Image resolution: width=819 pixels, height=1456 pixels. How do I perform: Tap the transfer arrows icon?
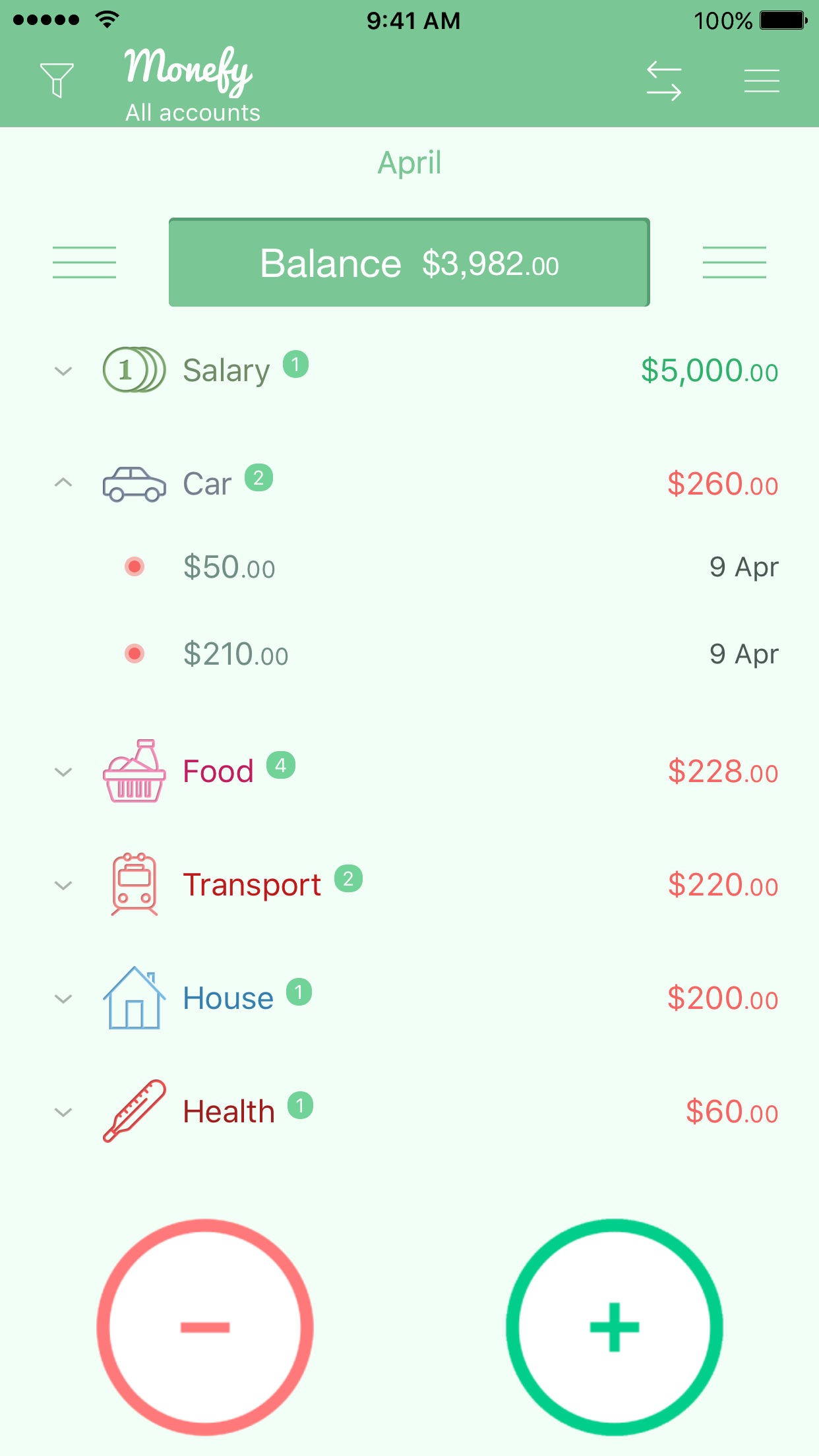pos(663,81)
